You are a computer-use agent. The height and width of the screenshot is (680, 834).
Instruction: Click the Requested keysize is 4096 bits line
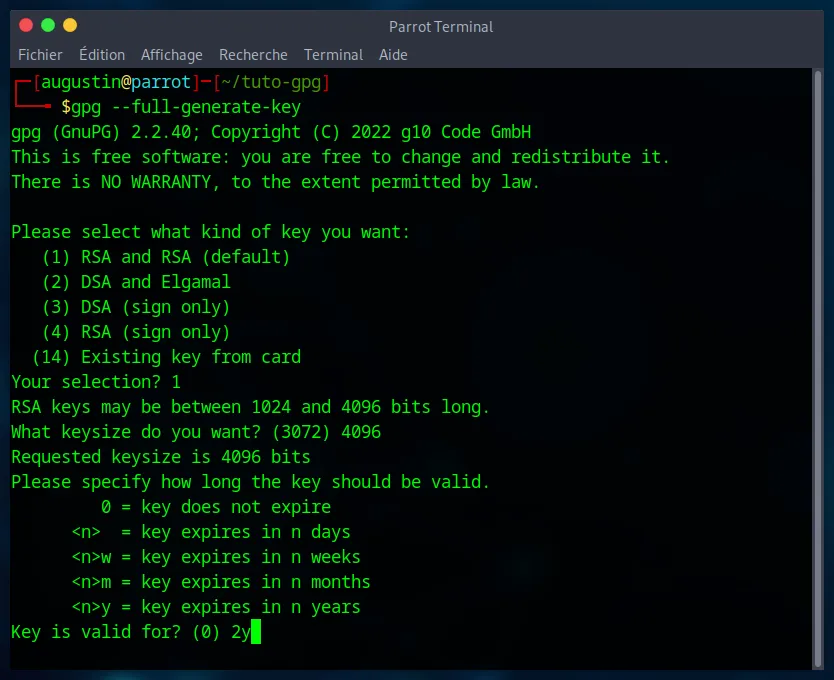[x=161, y=457]
